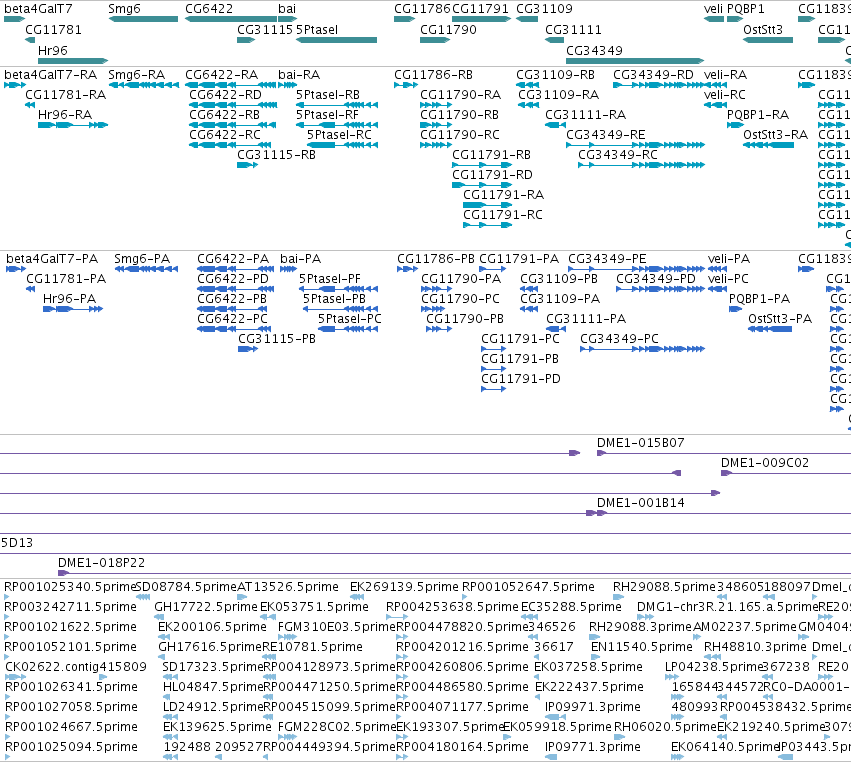The image size is (851, 762).
Task: Select the 5PtaseI gene label
Action: click(x=317, y=29)
